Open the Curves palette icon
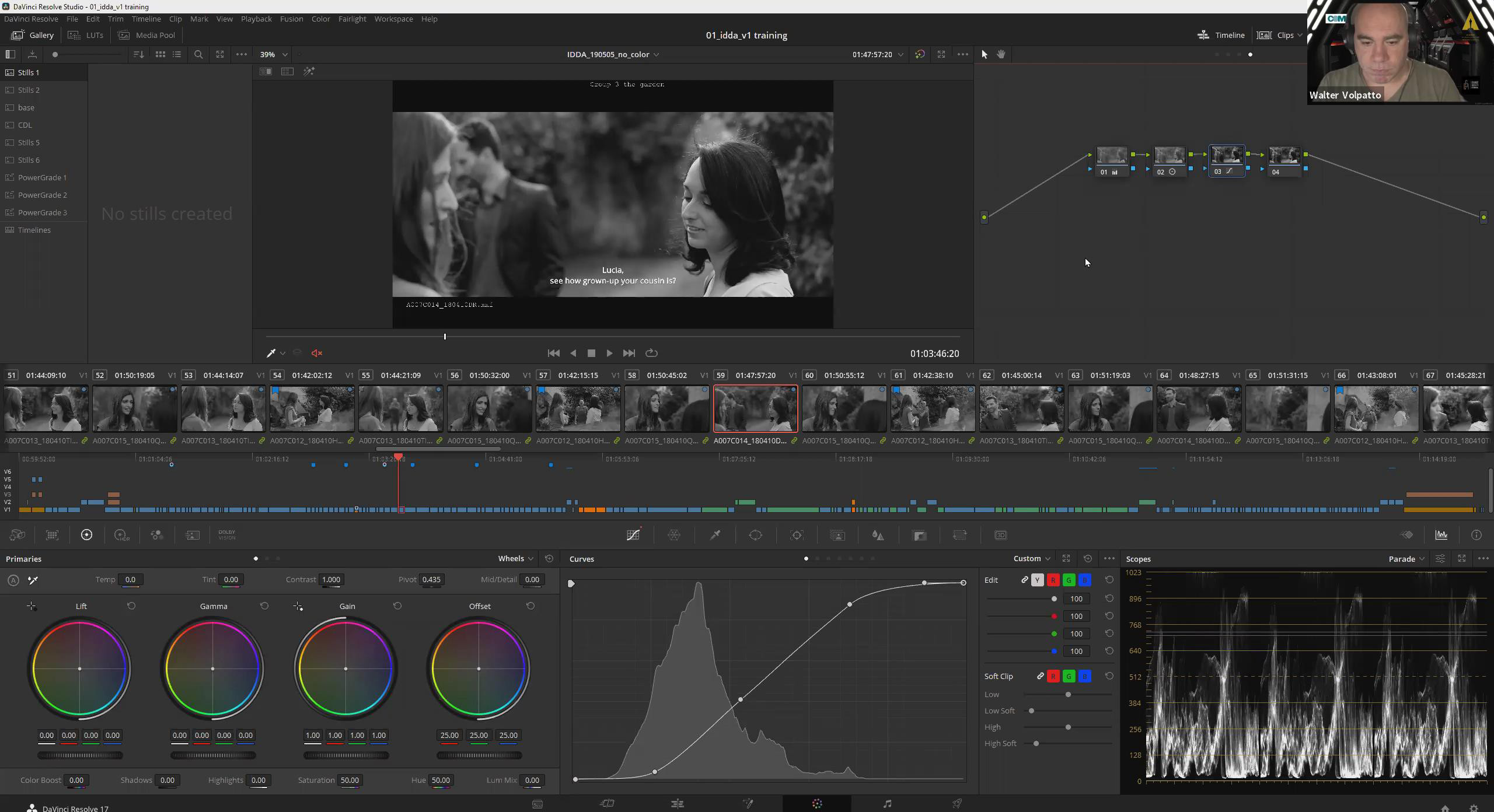Screen dimensions: 1494x812 (633, 535)
